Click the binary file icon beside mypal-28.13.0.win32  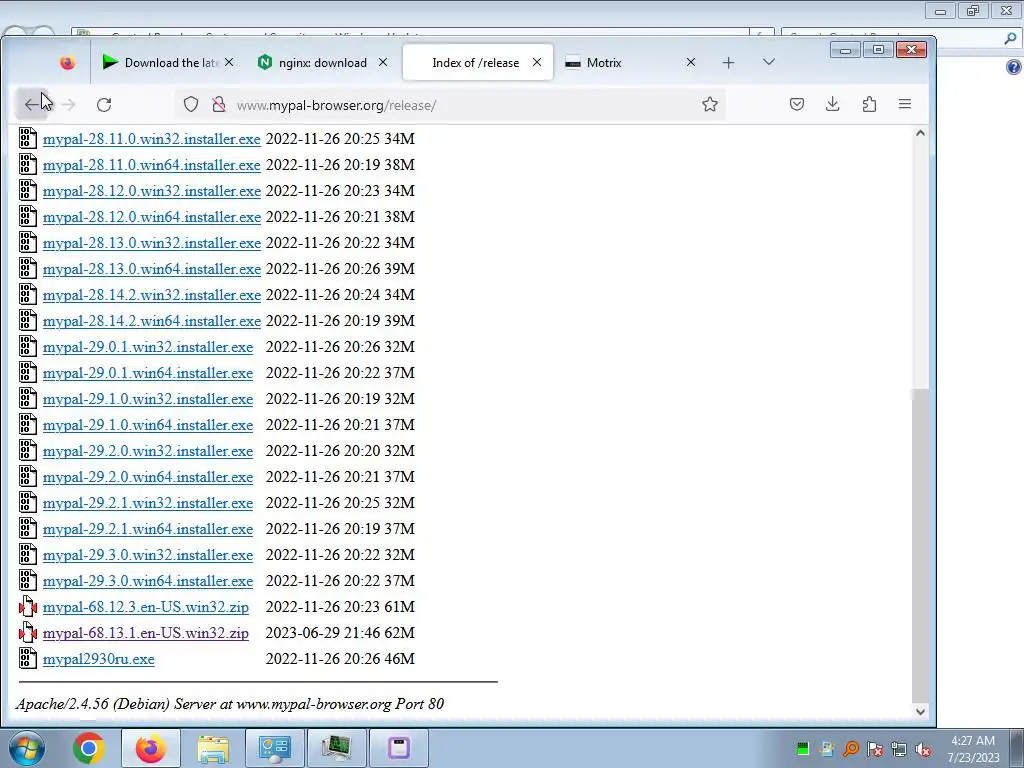coord(27,242)
